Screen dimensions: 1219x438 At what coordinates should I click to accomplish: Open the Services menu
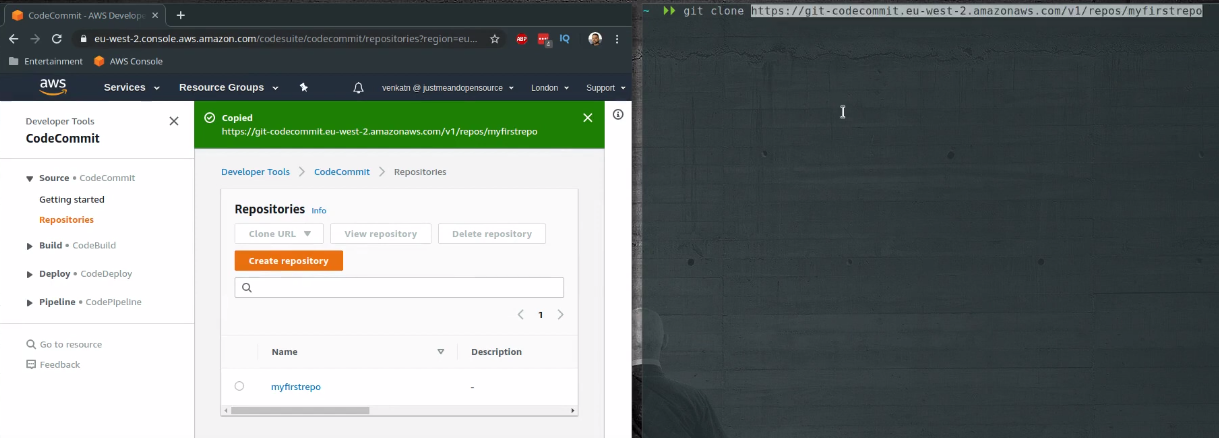point(132,87)
